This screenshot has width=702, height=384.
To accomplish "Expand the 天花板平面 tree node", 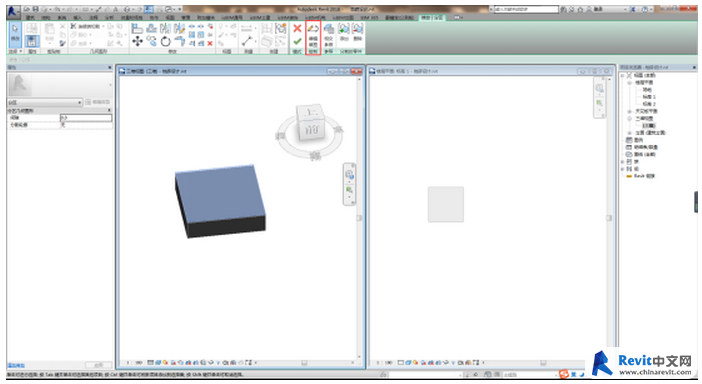I will [629, 111].
